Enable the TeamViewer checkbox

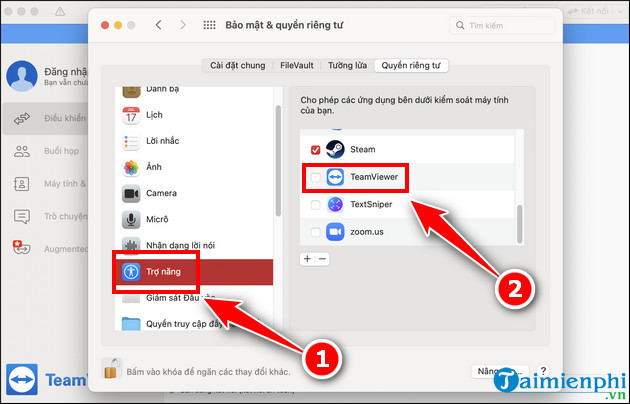(x=315, y=177)
